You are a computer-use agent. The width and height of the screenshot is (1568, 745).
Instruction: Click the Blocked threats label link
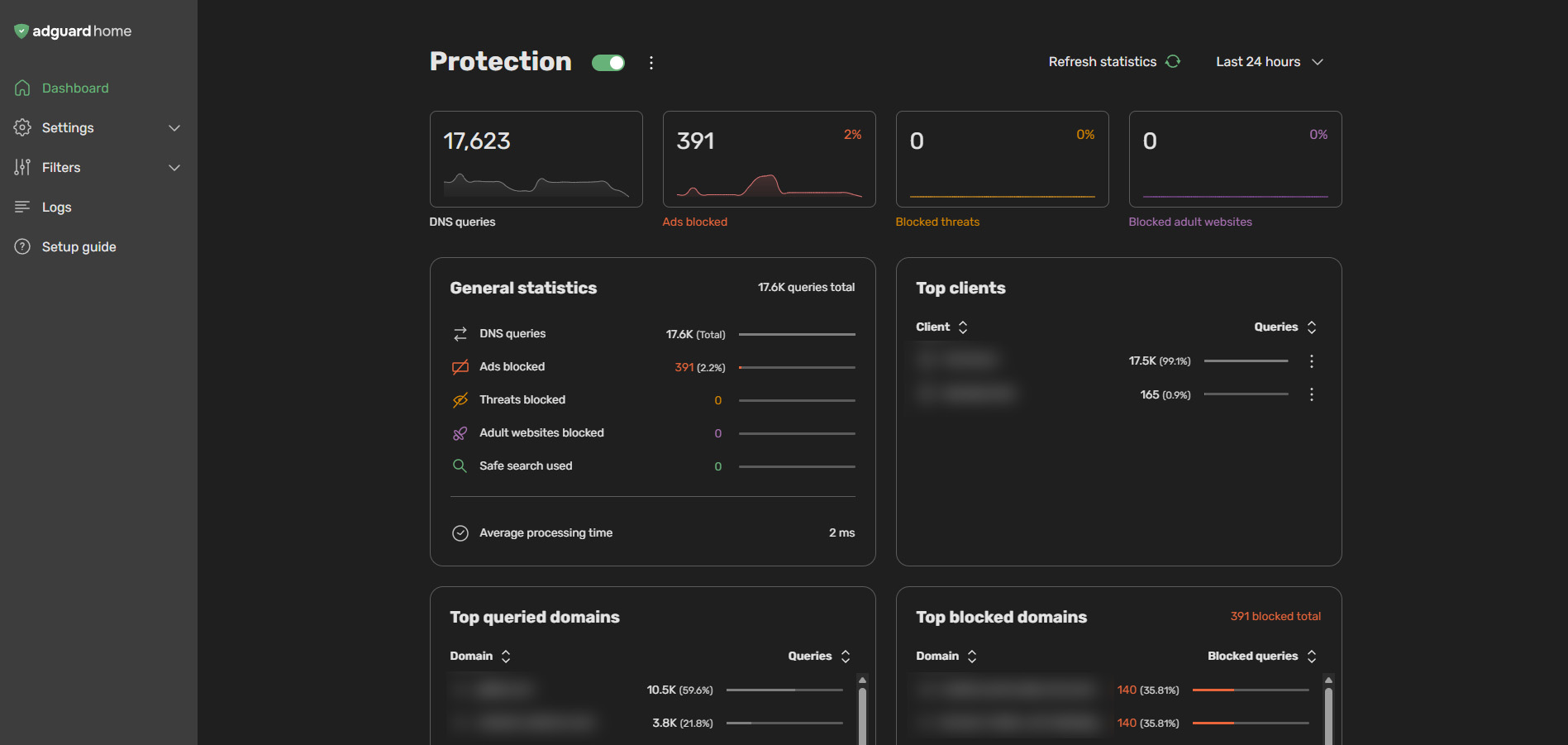pyautogui.click(x=937, y=222)
